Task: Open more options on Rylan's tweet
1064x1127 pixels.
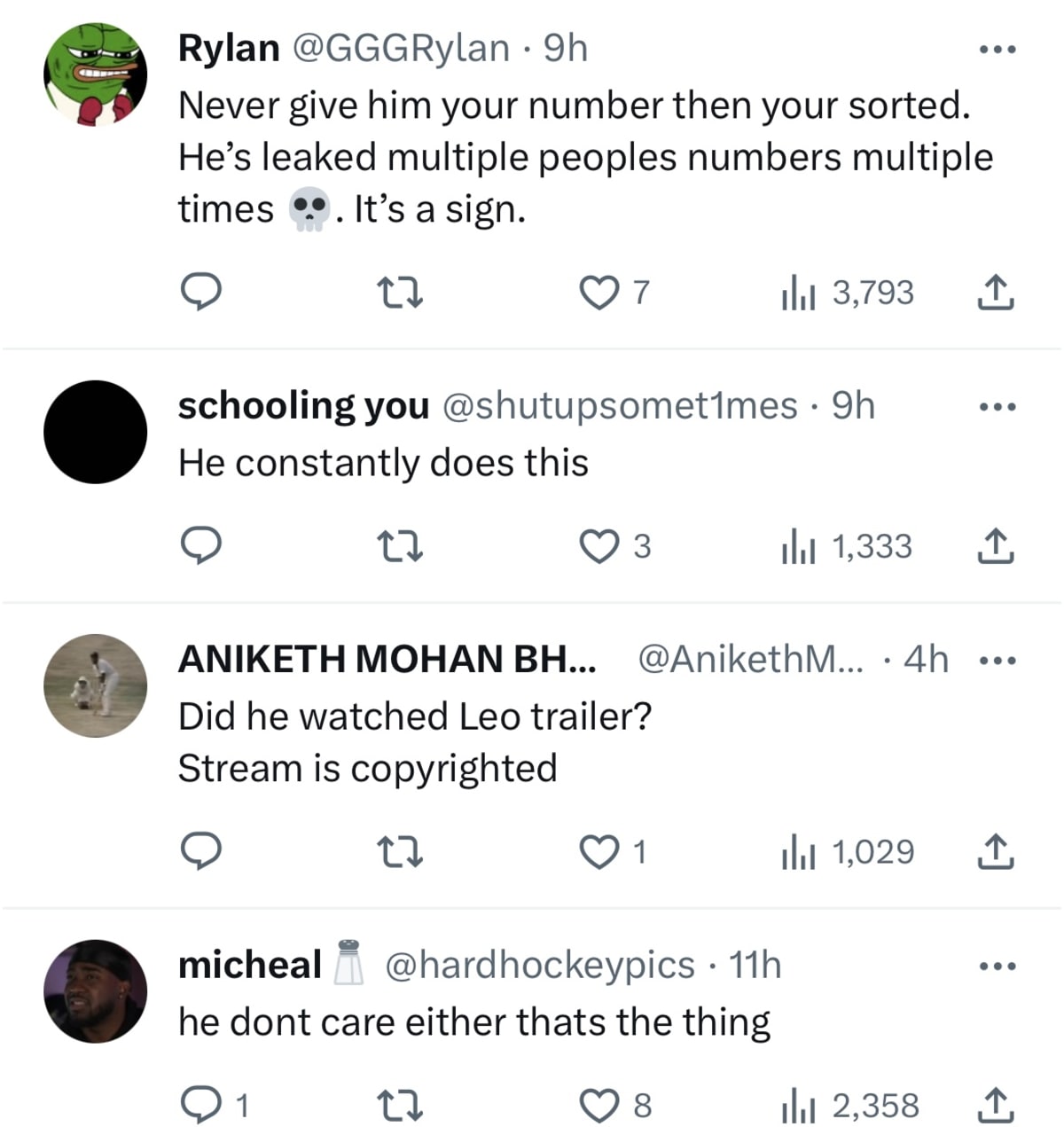Action: click(997, 50)
